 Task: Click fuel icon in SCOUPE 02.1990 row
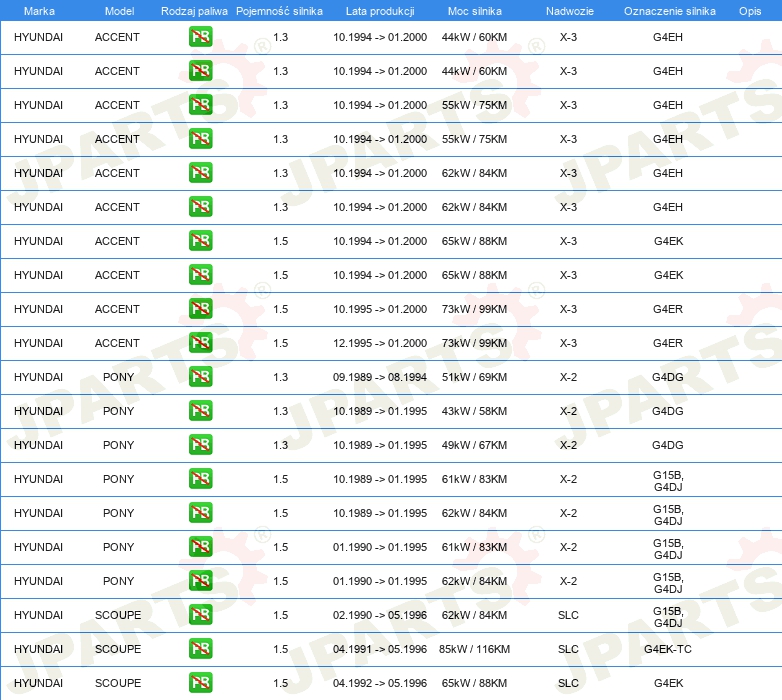(x=200, y=614)
